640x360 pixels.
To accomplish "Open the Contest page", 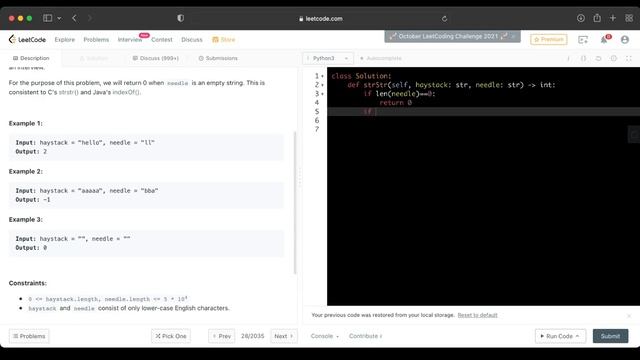I will tap(162, 40).
